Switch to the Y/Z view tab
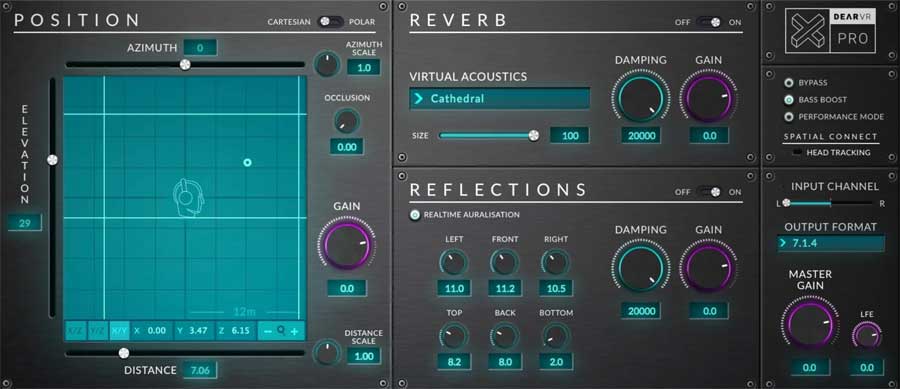Screen dimensions: 900x389 click(x=98, y=331)
